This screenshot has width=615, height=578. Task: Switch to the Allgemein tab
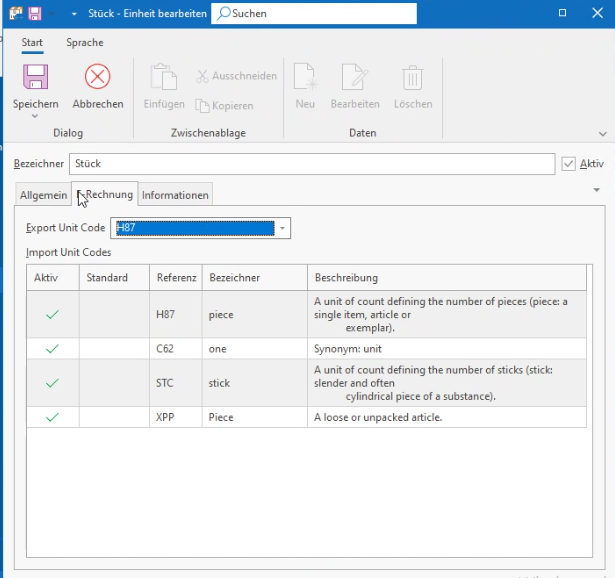point(43,195)
